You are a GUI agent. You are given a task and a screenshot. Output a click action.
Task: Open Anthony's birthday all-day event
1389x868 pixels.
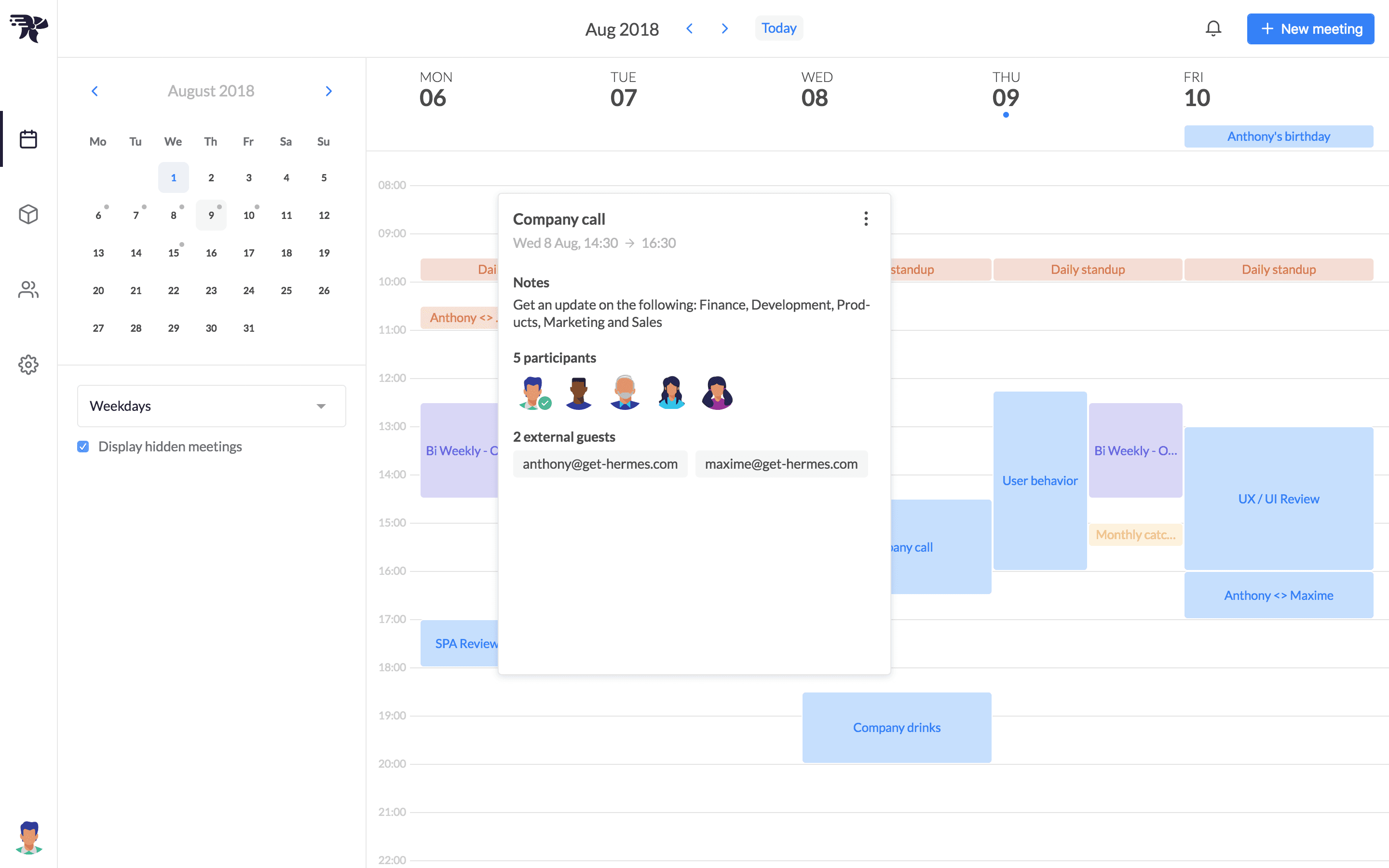(x=1279, y=136)
